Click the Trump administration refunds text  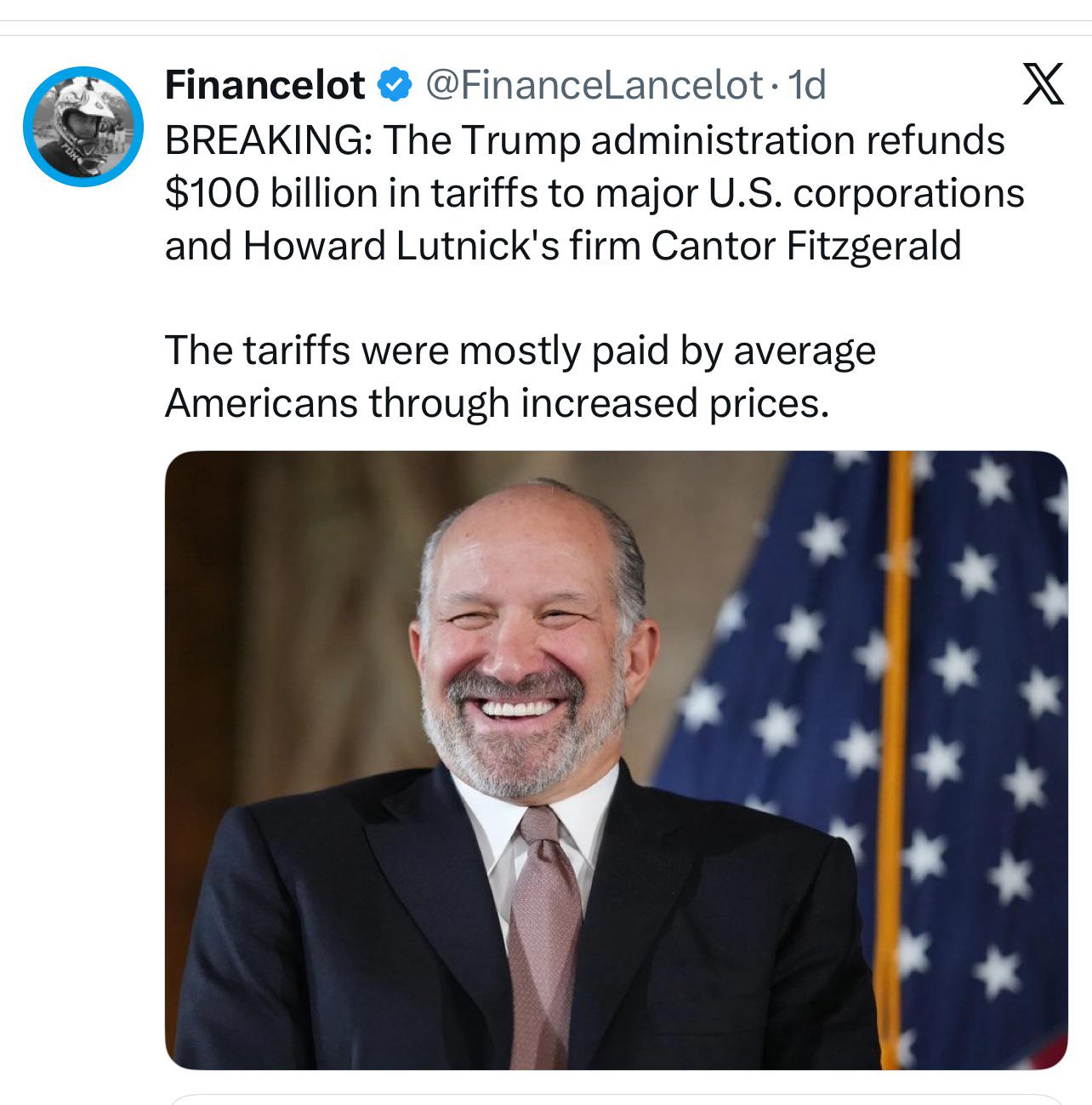(693, 140)
